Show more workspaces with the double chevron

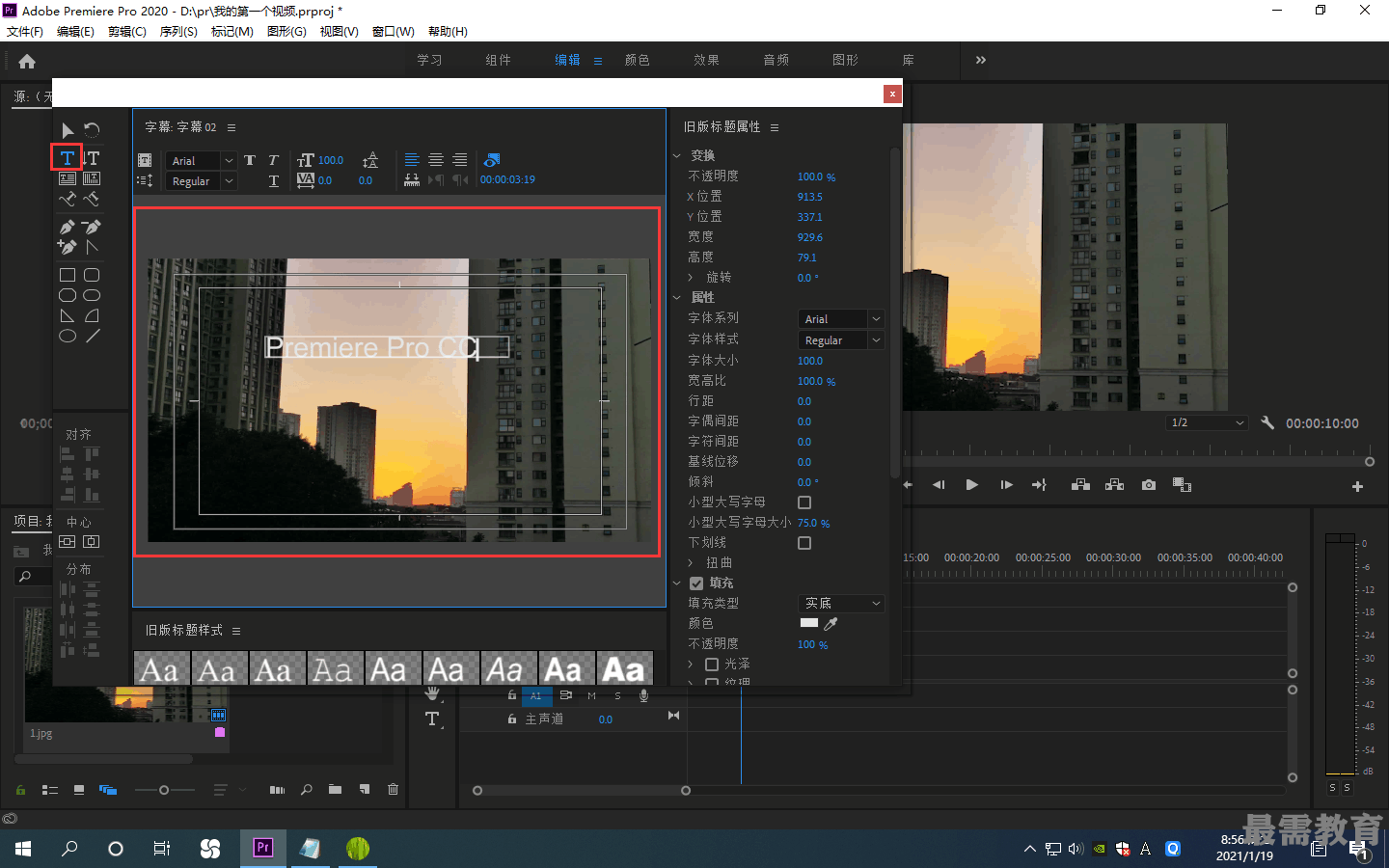coord(981,60)
